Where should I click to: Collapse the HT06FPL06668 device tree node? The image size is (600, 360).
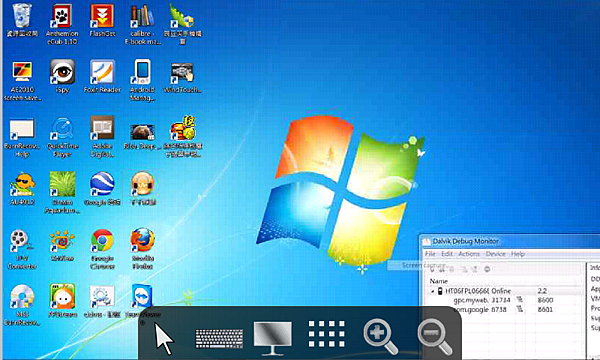[432, 292]
